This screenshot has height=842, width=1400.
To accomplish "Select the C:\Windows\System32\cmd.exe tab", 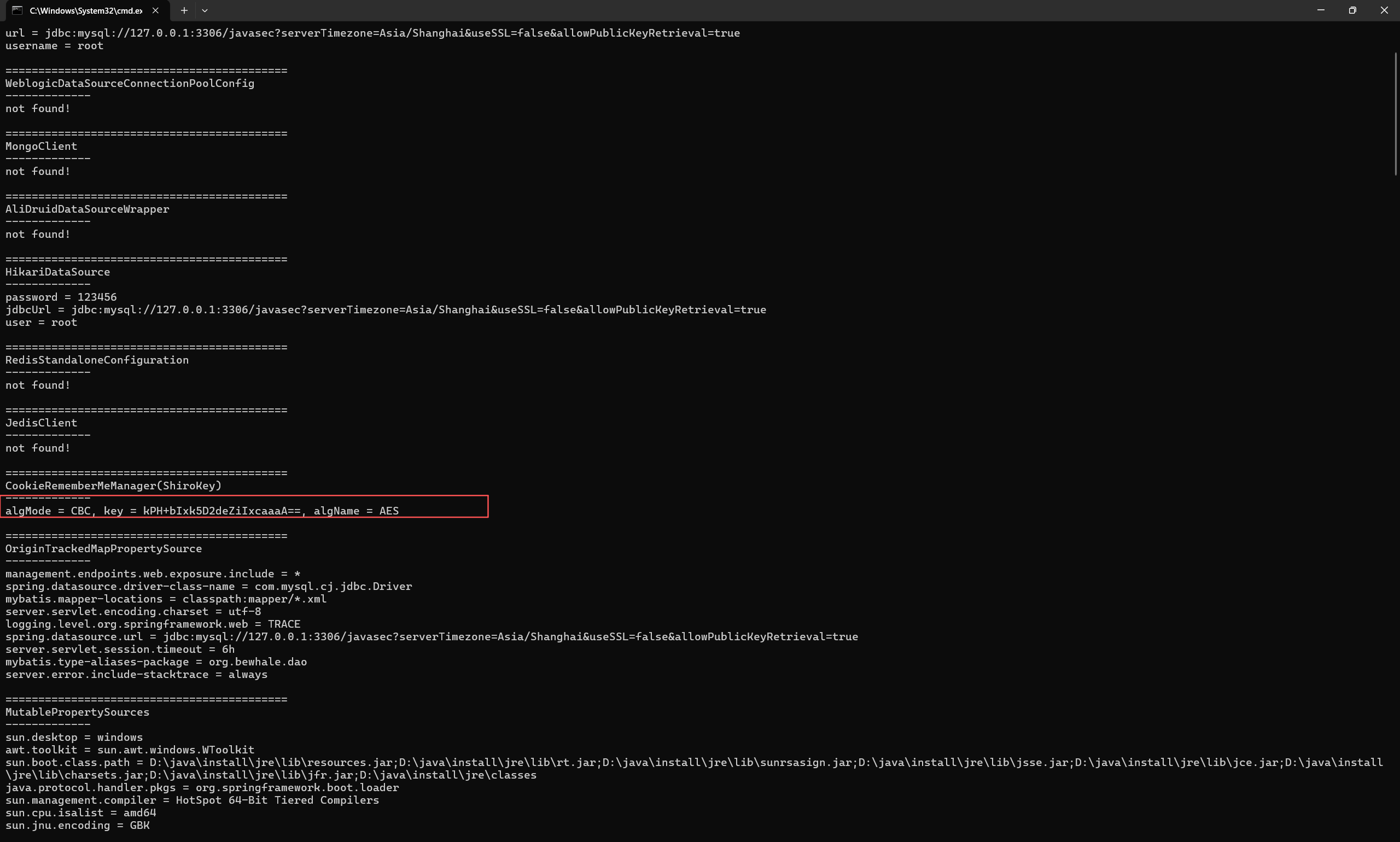I will pyautogui.click(x=85, y=10).
